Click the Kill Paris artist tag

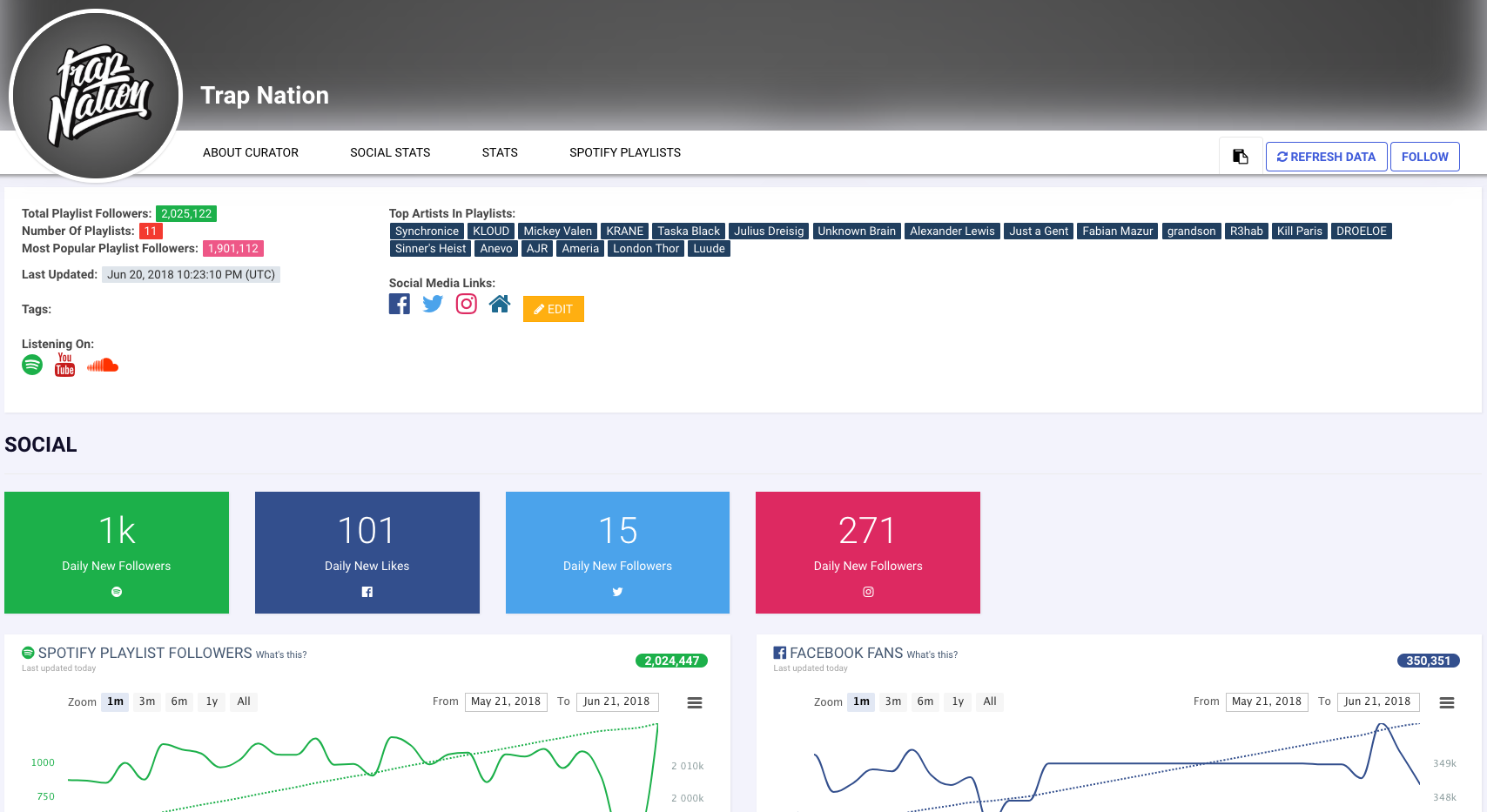coord(1300,231)
